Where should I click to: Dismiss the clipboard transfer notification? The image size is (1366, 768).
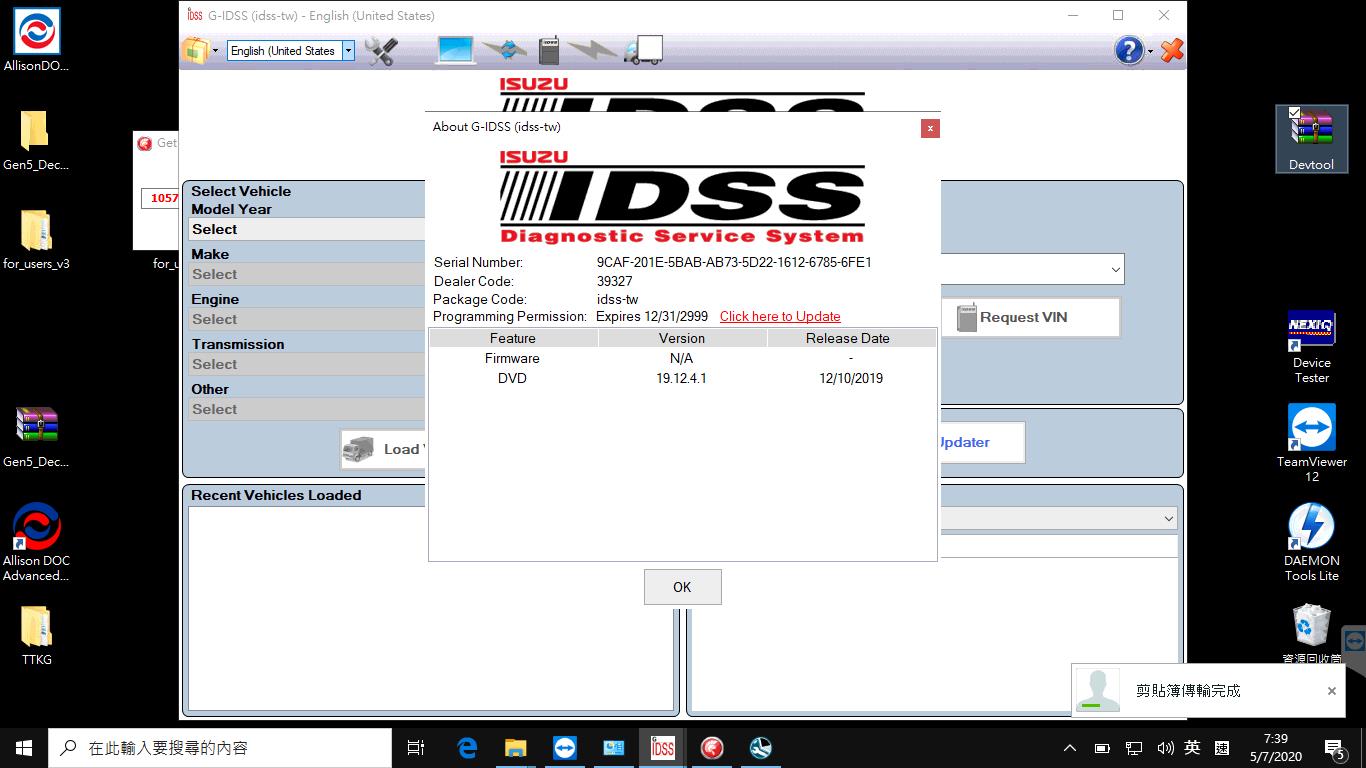pyautogui.click(x=1332, y=691)
